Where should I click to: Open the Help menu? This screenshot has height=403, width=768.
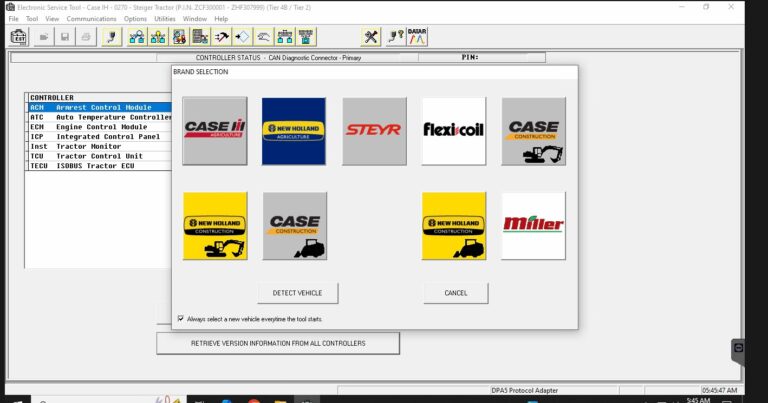coord(221,19)
